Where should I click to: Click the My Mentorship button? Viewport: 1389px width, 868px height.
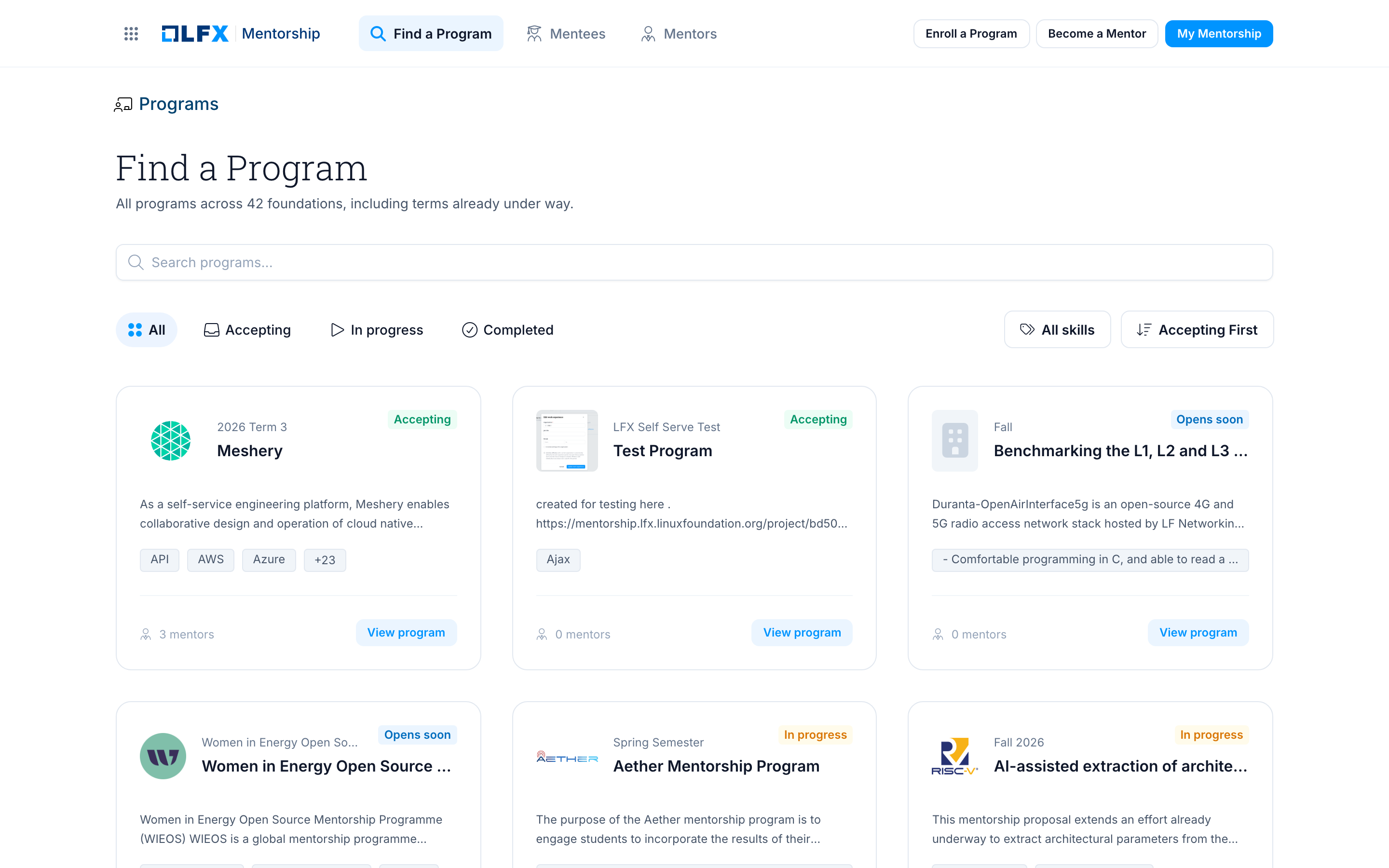pyautogui.click(x=1219, y=34)
